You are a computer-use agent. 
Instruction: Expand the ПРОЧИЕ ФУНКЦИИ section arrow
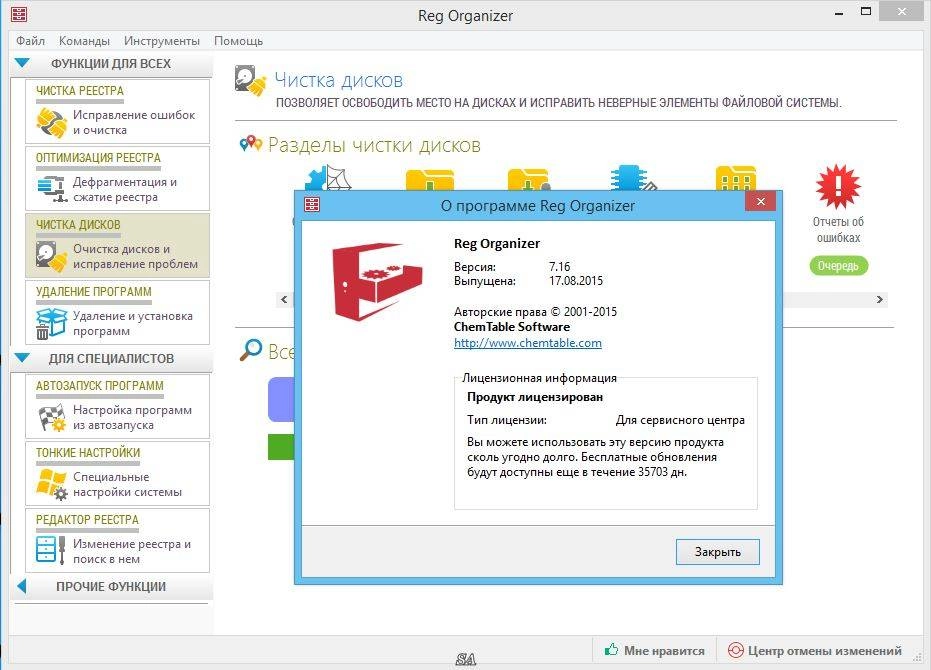pyautogui.click(x=22, y=586)
